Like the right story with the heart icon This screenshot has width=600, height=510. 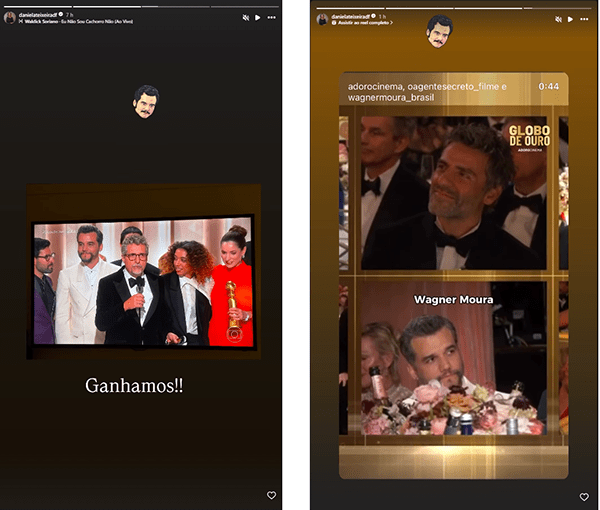pyautogui.click(x=584, y=496)
